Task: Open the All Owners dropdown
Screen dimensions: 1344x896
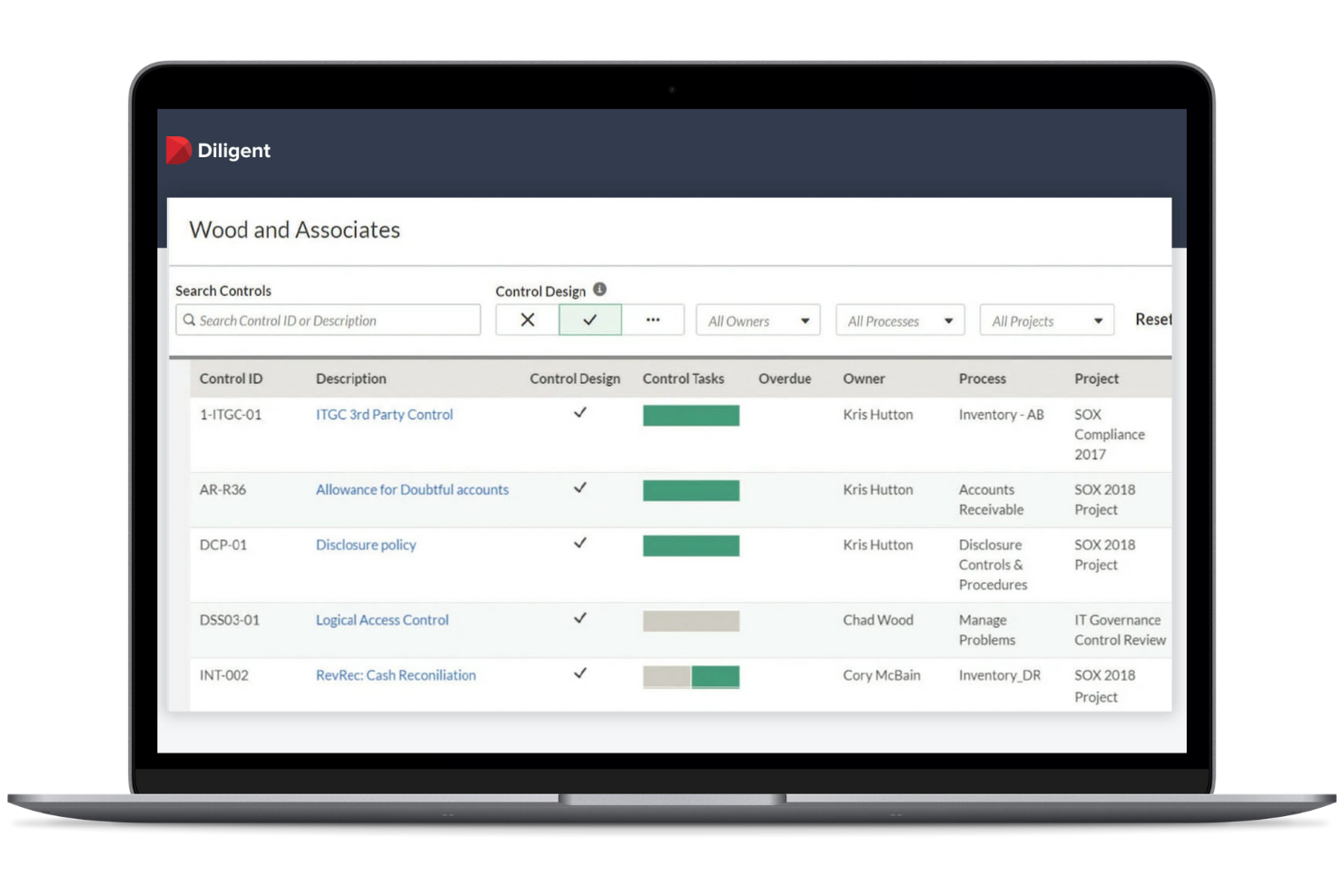Action: tap(757, 320)
